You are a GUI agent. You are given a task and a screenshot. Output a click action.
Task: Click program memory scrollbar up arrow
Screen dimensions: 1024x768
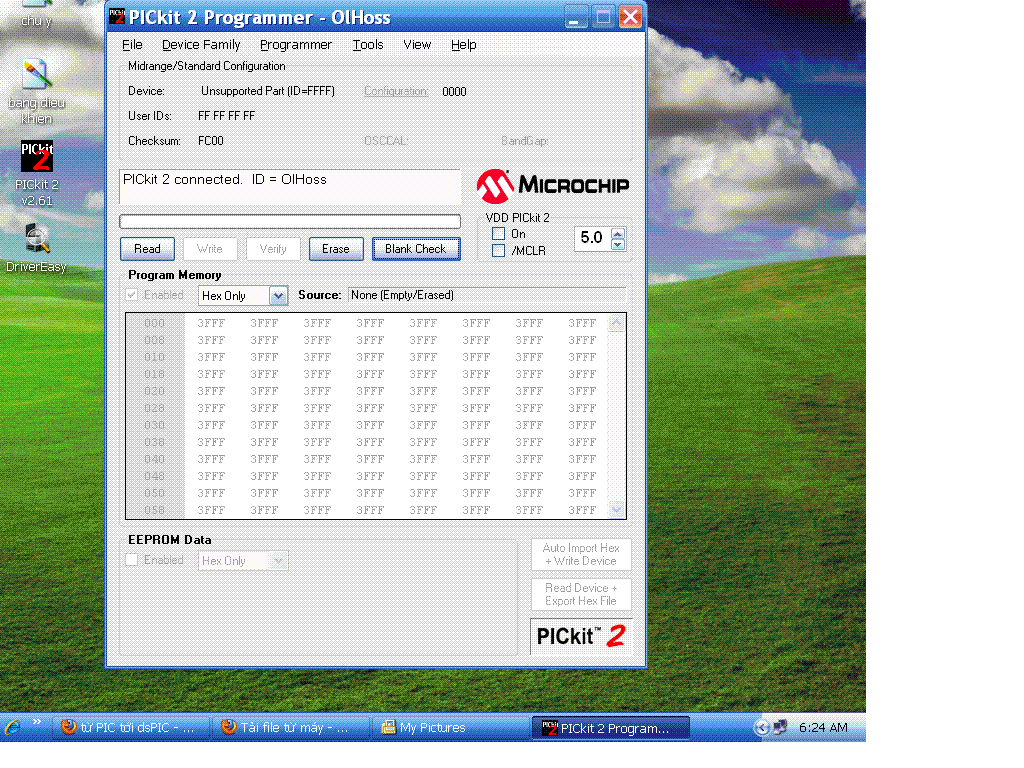pos(616,323)
